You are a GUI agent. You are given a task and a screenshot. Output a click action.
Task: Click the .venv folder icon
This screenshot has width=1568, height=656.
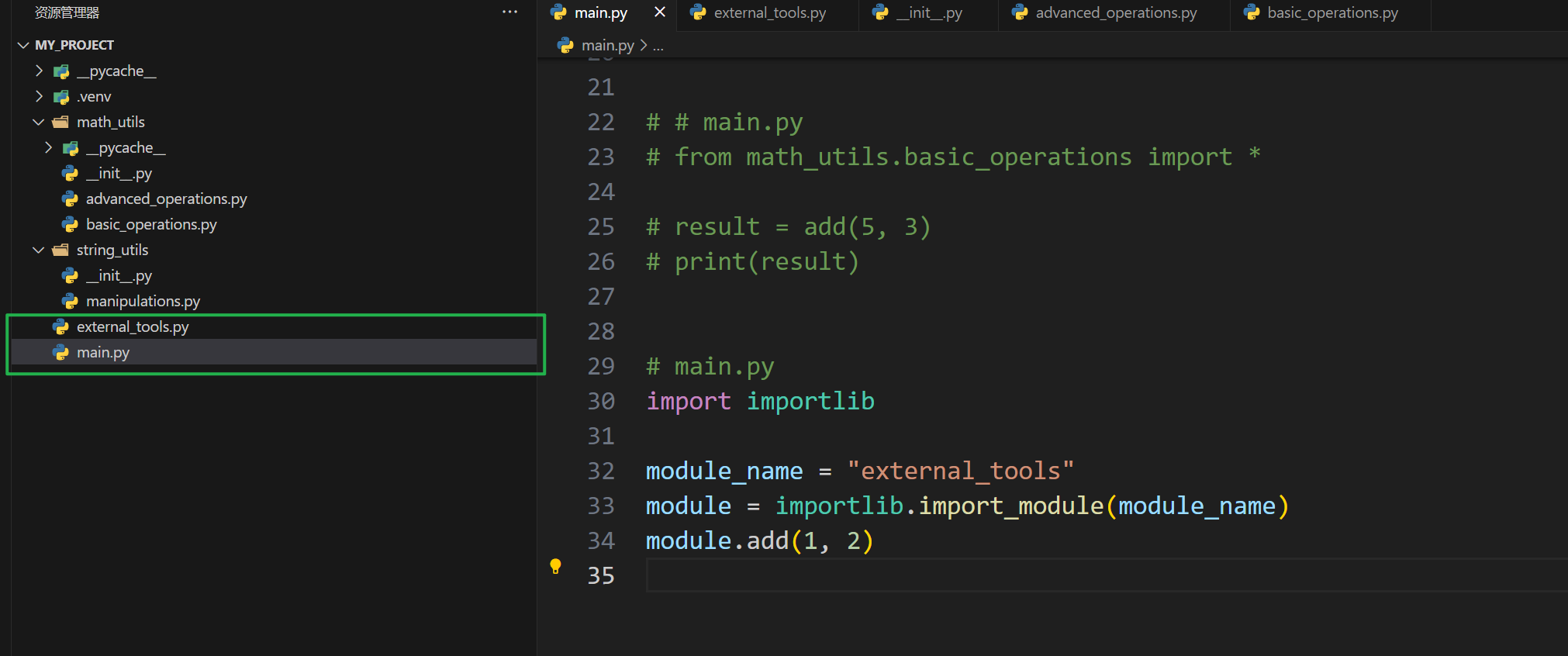point(61,97)
